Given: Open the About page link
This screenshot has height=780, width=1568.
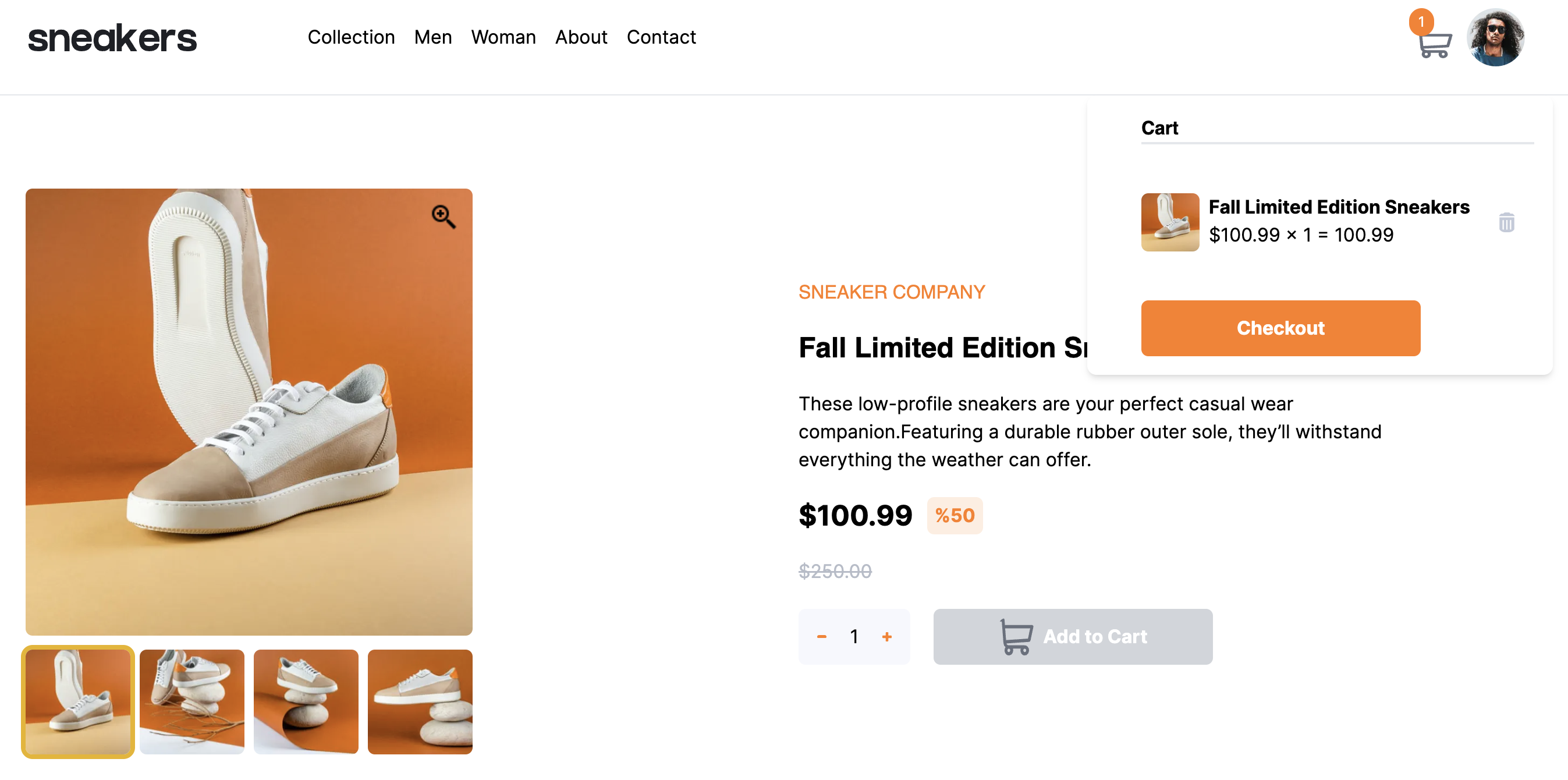Looking at the screenshot, I should (581, 37).
